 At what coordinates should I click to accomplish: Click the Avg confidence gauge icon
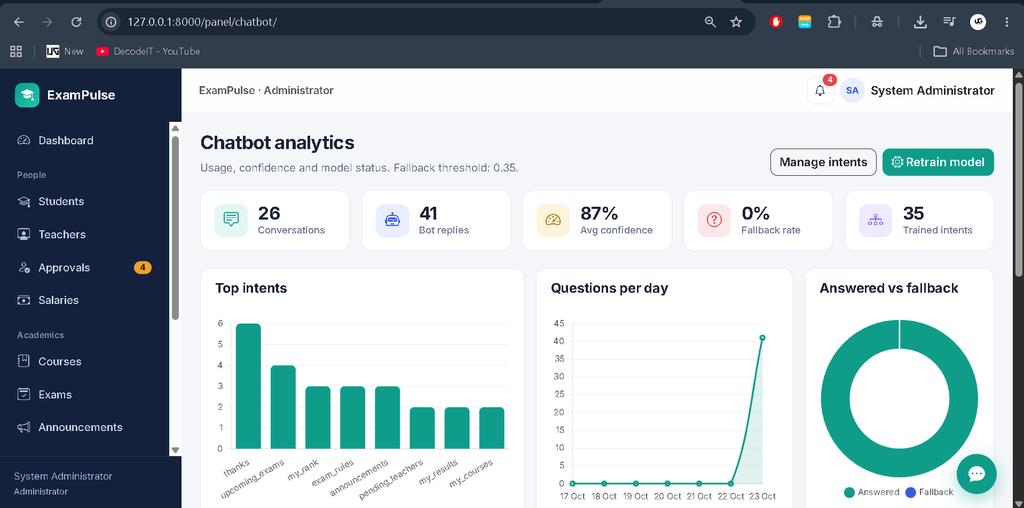click(553, 220)
